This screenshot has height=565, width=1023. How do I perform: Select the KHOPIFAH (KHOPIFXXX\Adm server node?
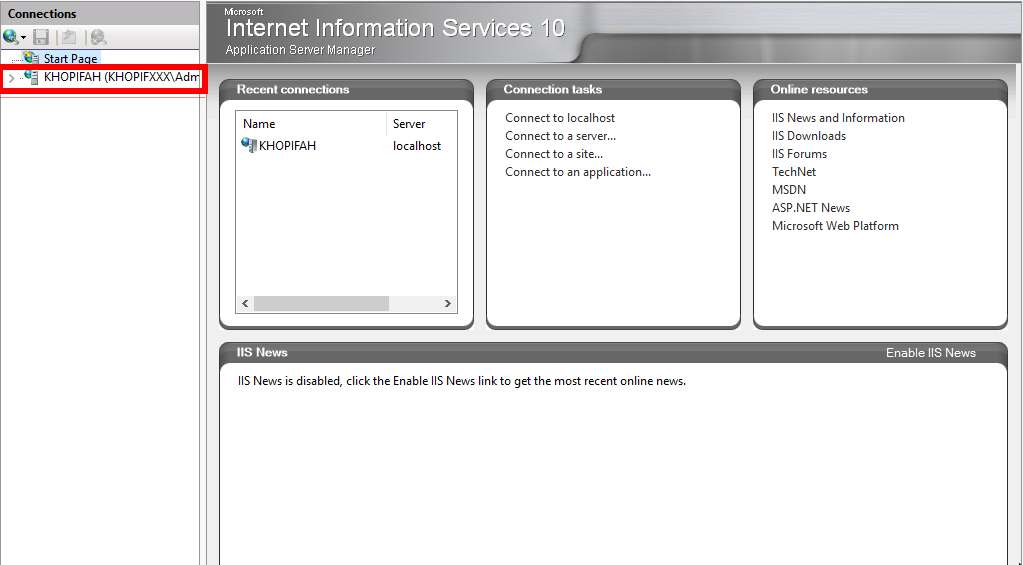(121, 77)
